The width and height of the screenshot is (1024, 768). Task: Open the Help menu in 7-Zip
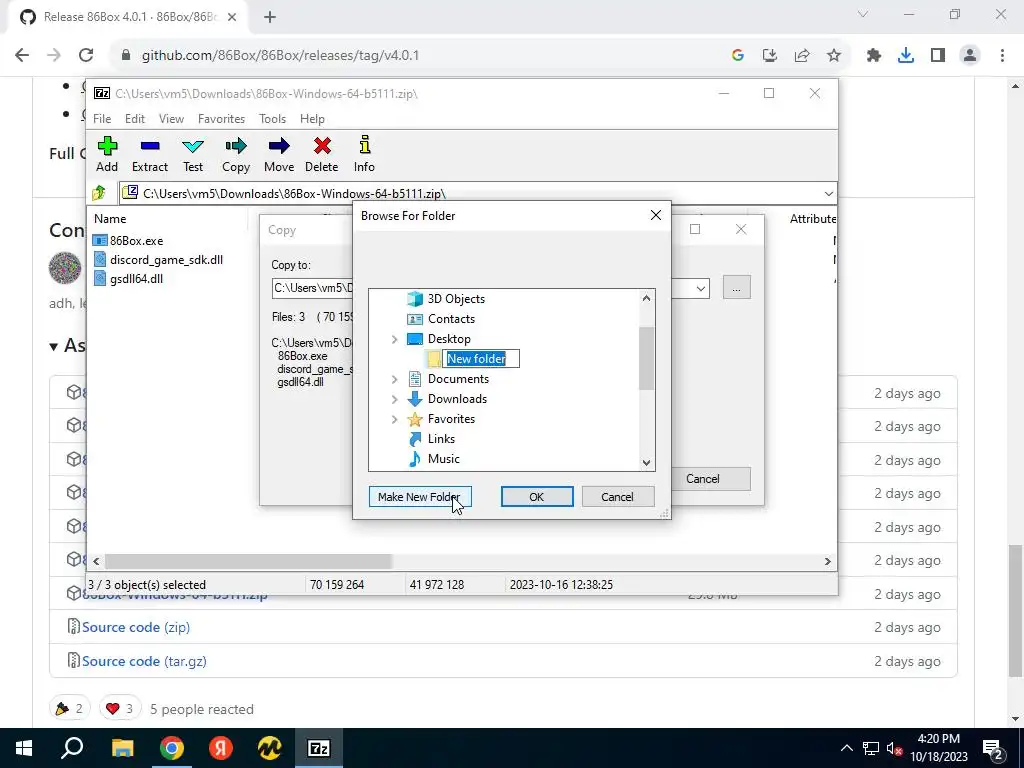(x=312, y=119)
